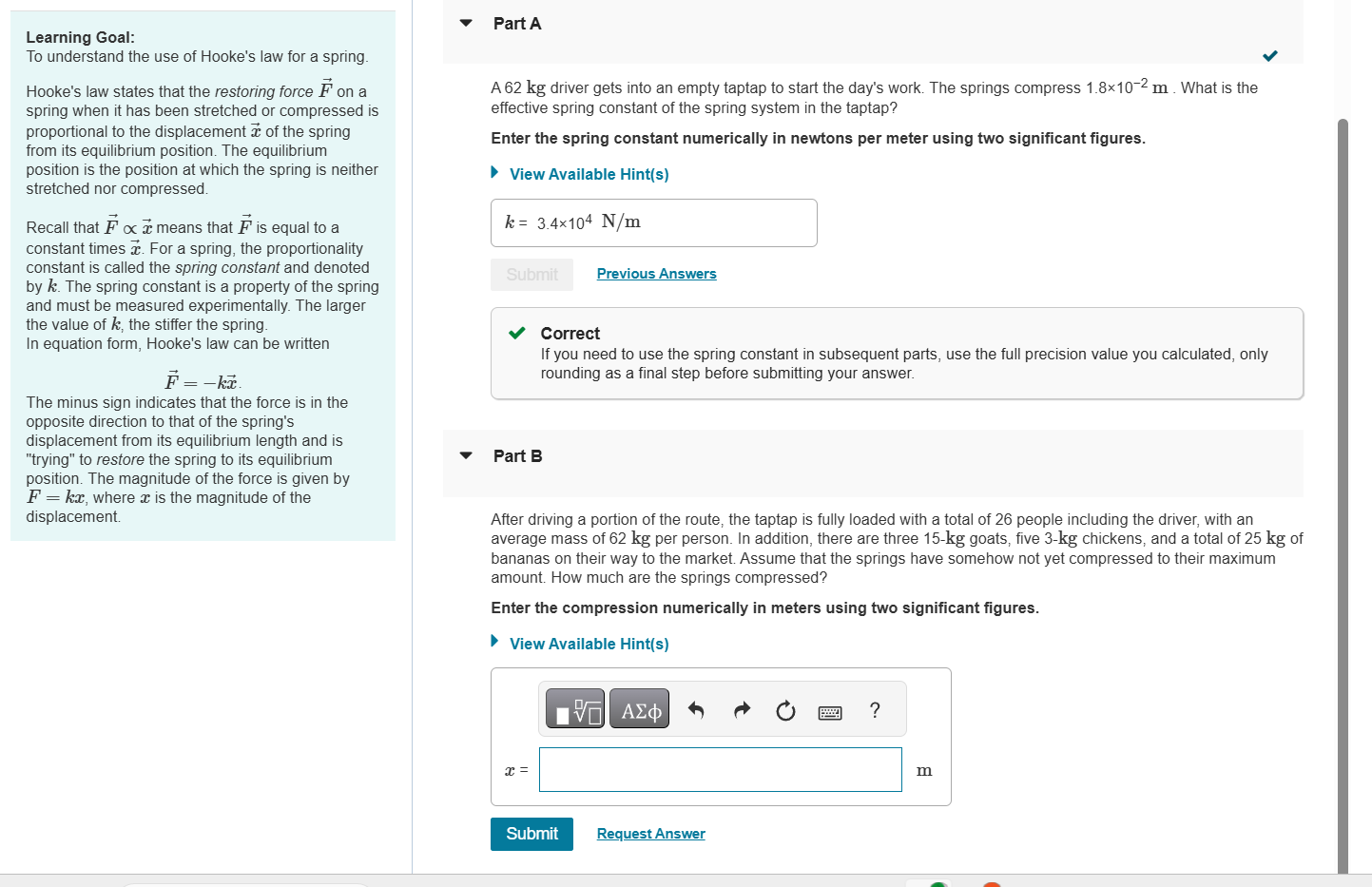Collapse the Part B section arrow

pyautogui.click(x=466, y=455)
